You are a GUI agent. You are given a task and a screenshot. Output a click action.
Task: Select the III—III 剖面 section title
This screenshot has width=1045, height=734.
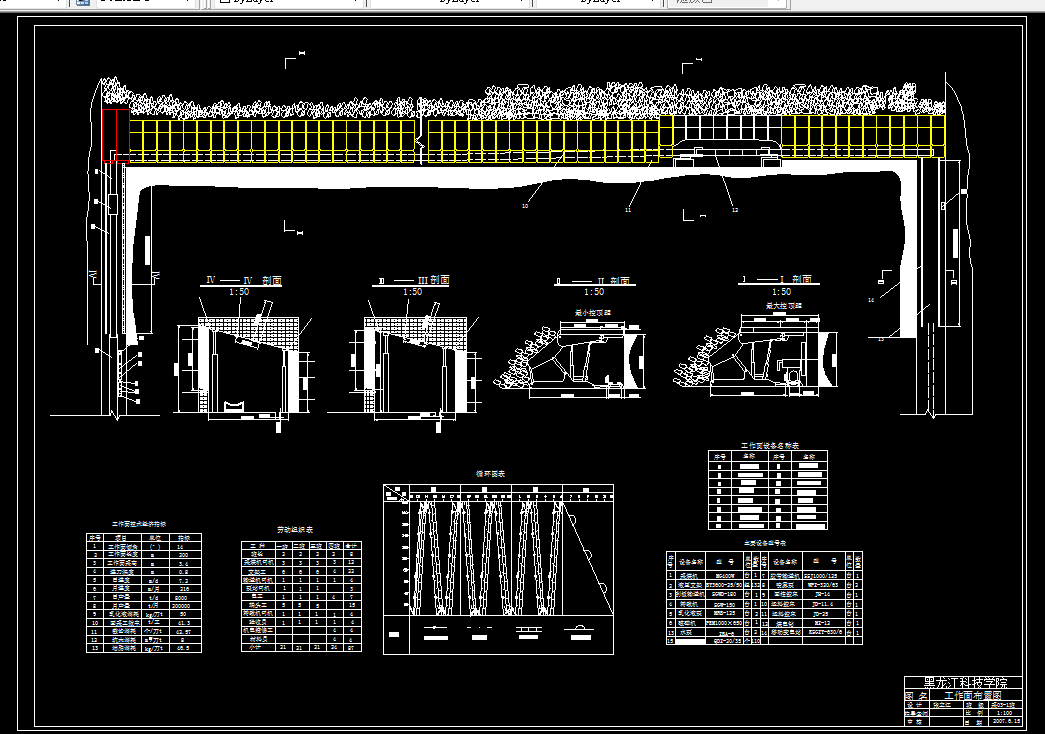413,280
